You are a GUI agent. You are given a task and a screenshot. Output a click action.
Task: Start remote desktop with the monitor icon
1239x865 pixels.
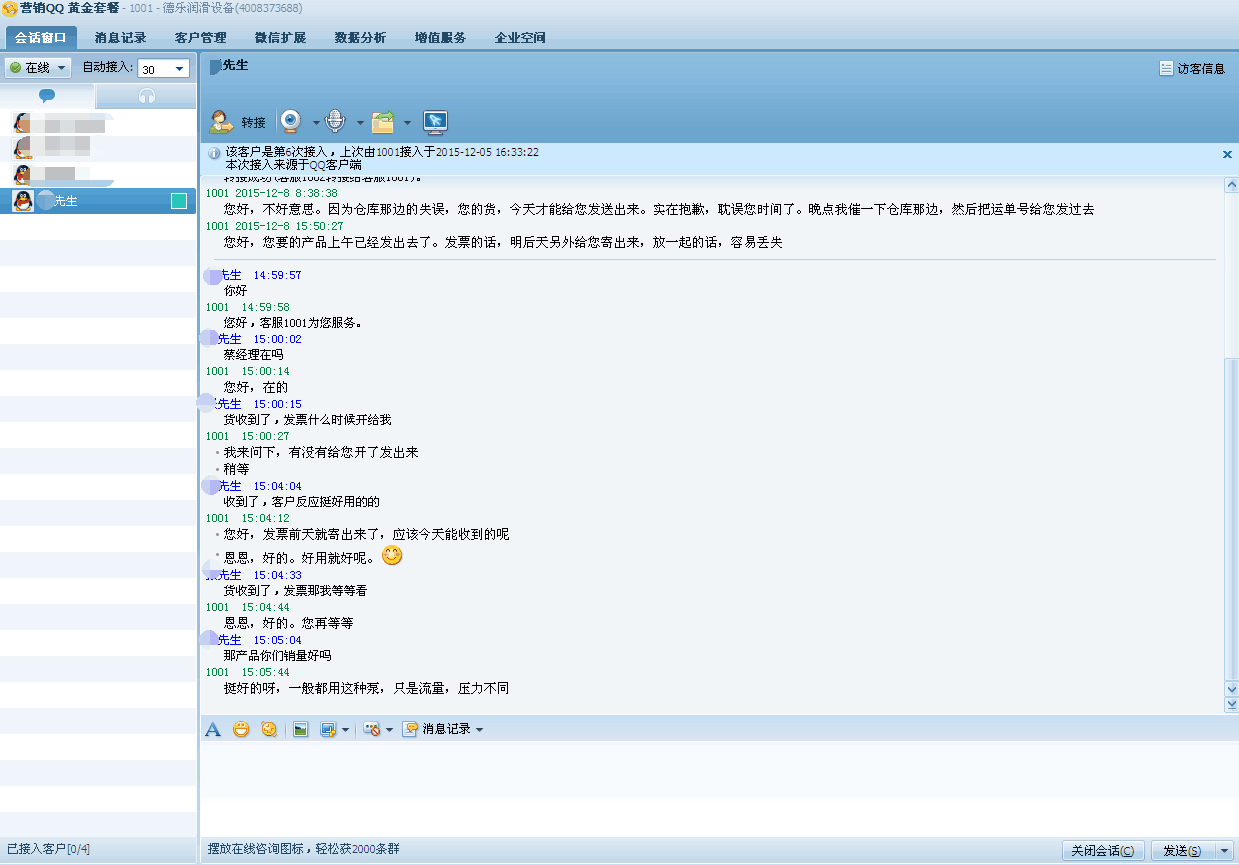[x=435, y=122]
